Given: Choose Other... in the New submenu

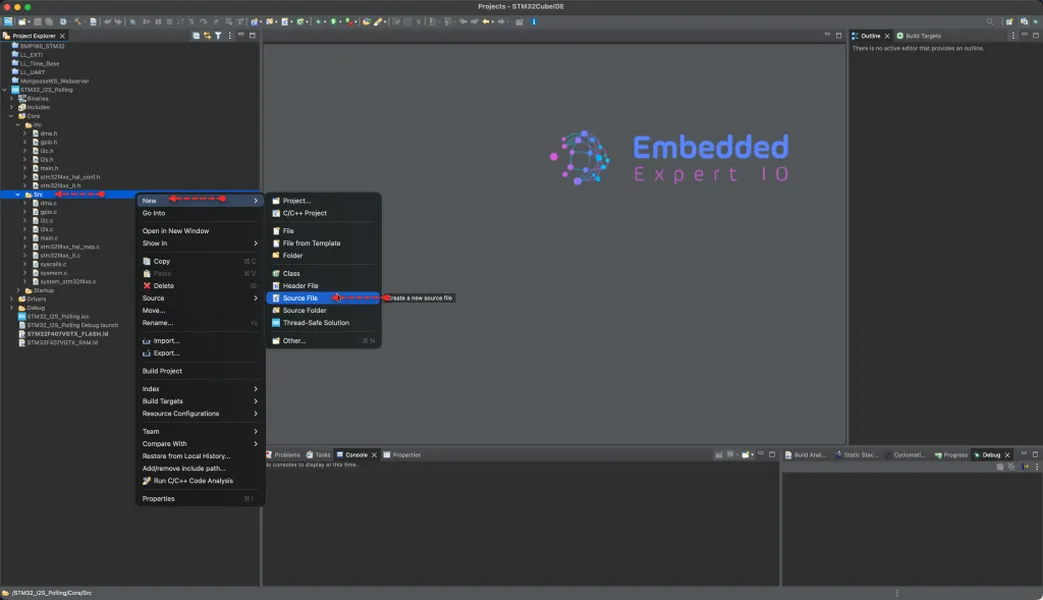Looking at the screenshot, I should (x=323, y=341).
